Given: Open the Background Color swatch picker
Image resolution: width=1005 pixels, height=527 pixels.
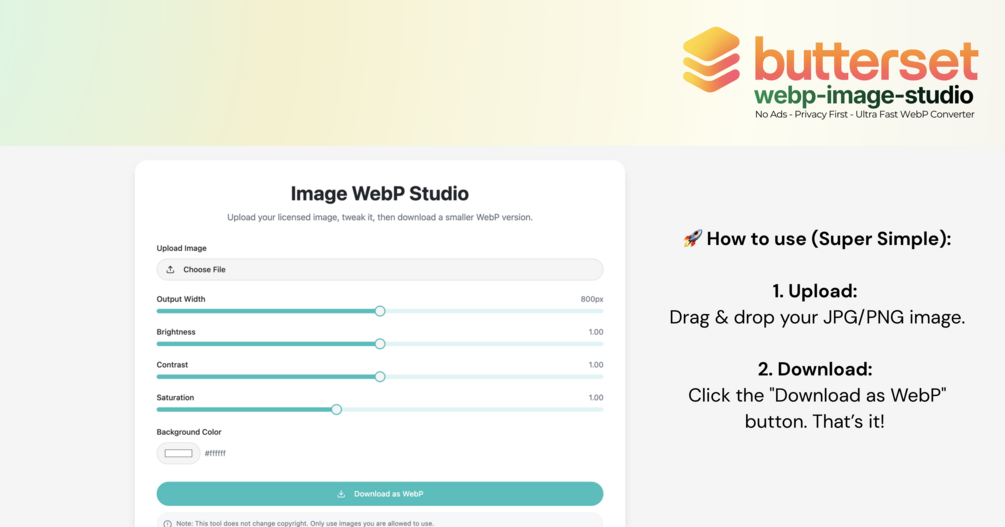Looking at the screenshot, I should pos(178,454).
